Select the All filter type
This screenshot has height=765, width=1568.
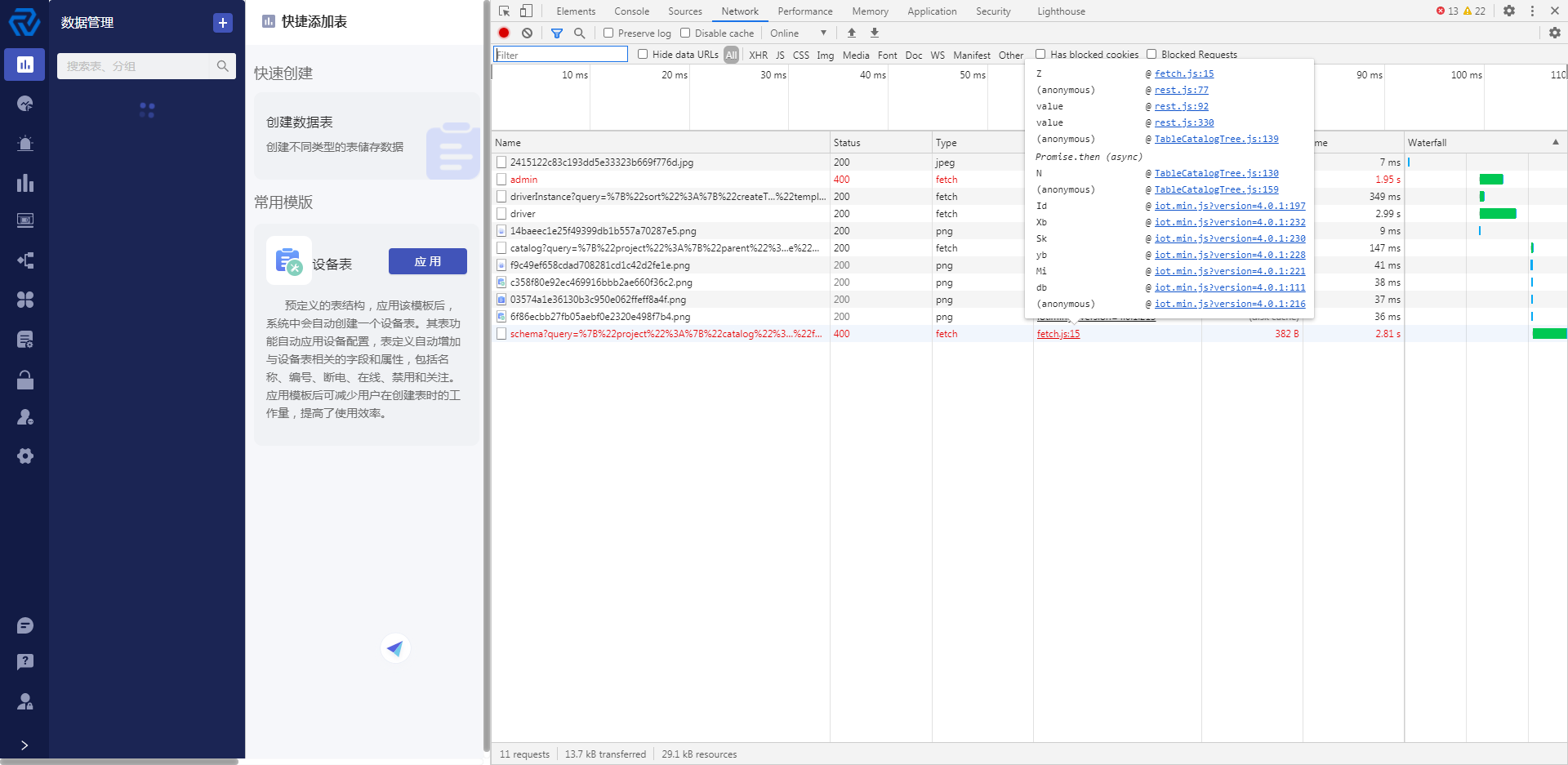point(731,55)
